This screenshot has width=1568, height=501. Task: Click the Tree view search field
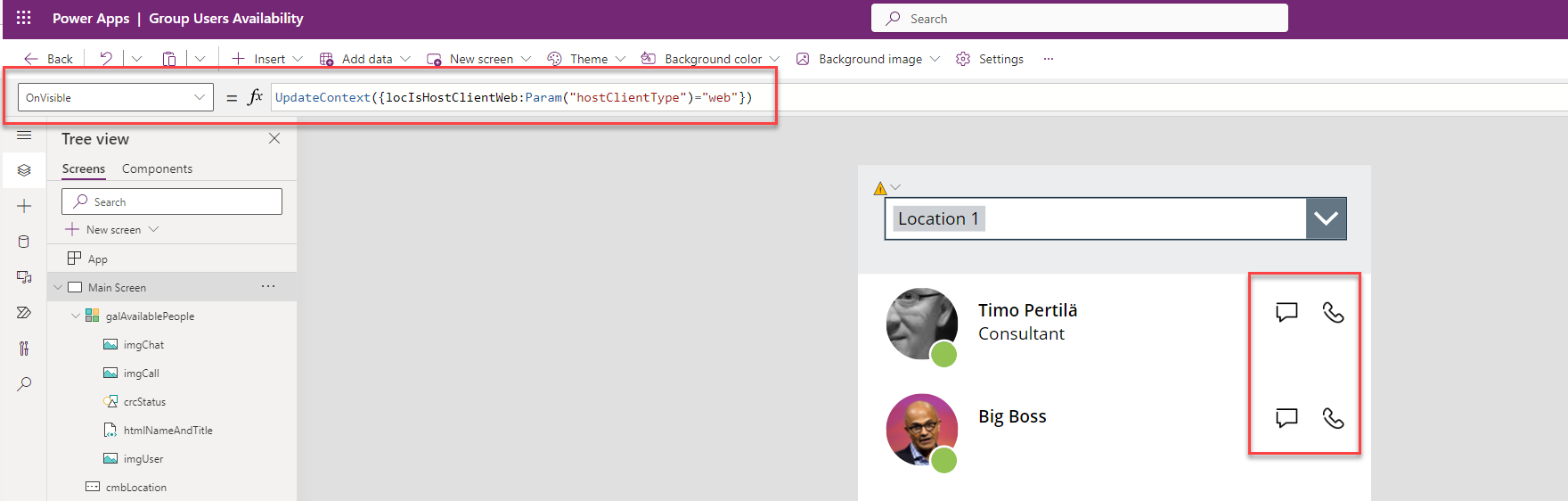(x=172, y=201)
